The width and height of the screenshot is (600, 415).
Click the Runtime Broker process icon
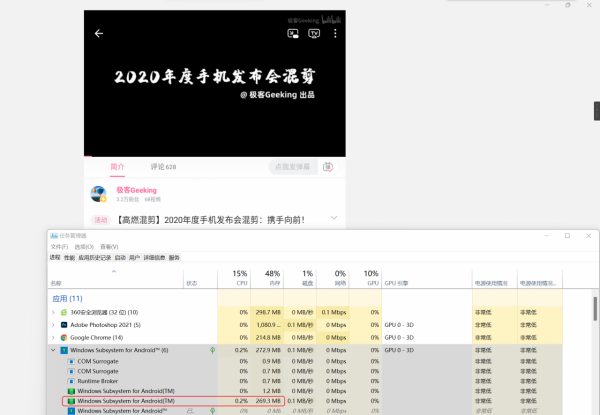pyautogui.click(x=71, y=381)
